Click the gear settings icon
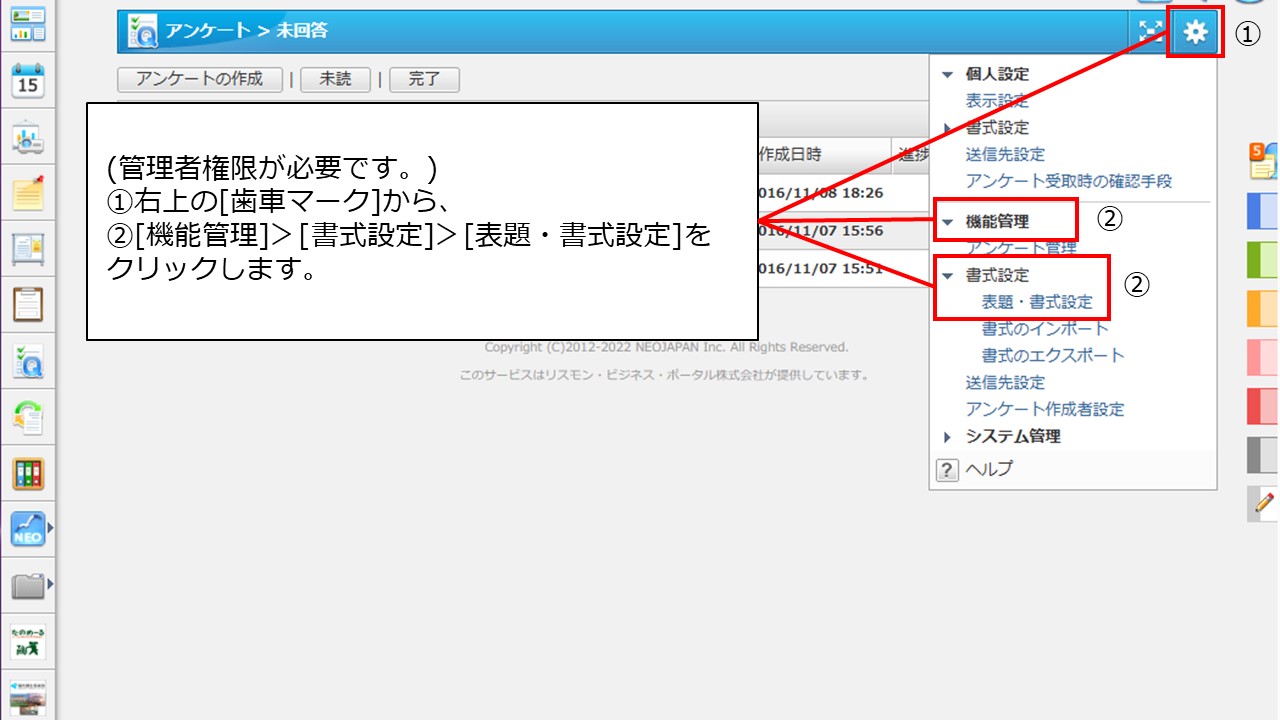Image resolution: width=1280 pixels, height=720 pixels. click(1196, 32)
